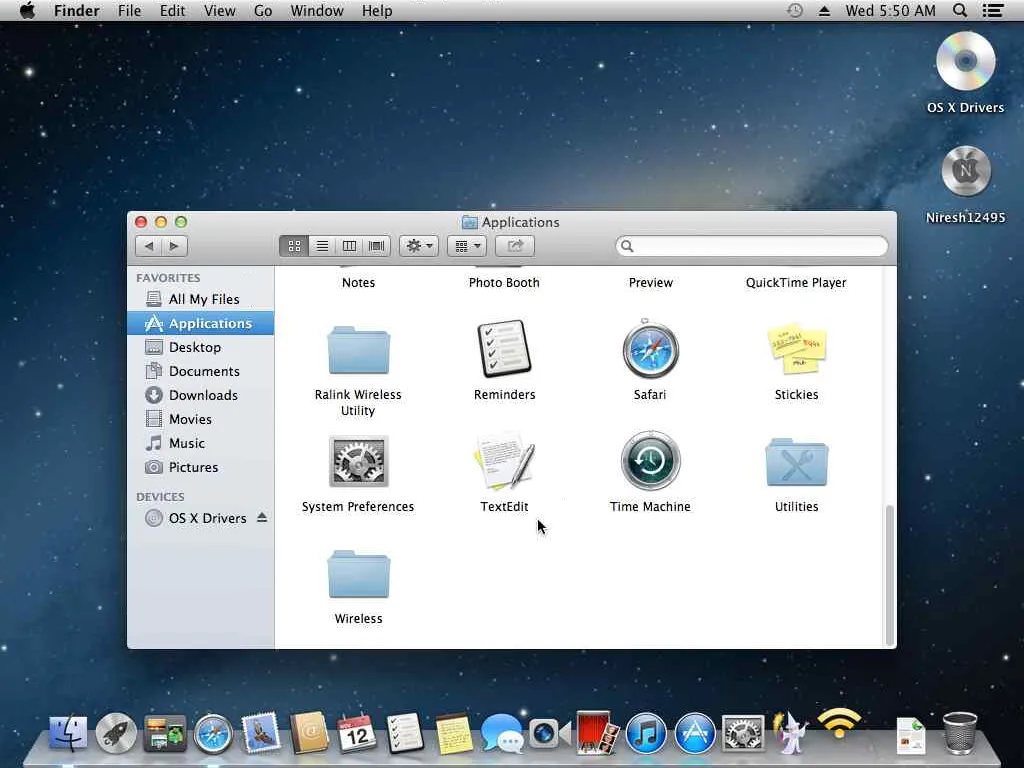
Task: Open the Window menu
Action: [317, 10]
